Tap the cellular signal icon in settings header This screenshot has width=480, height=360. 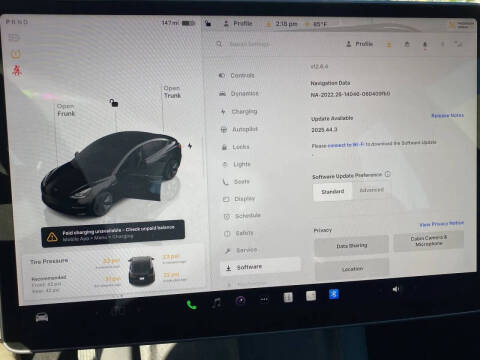point(459,44)
